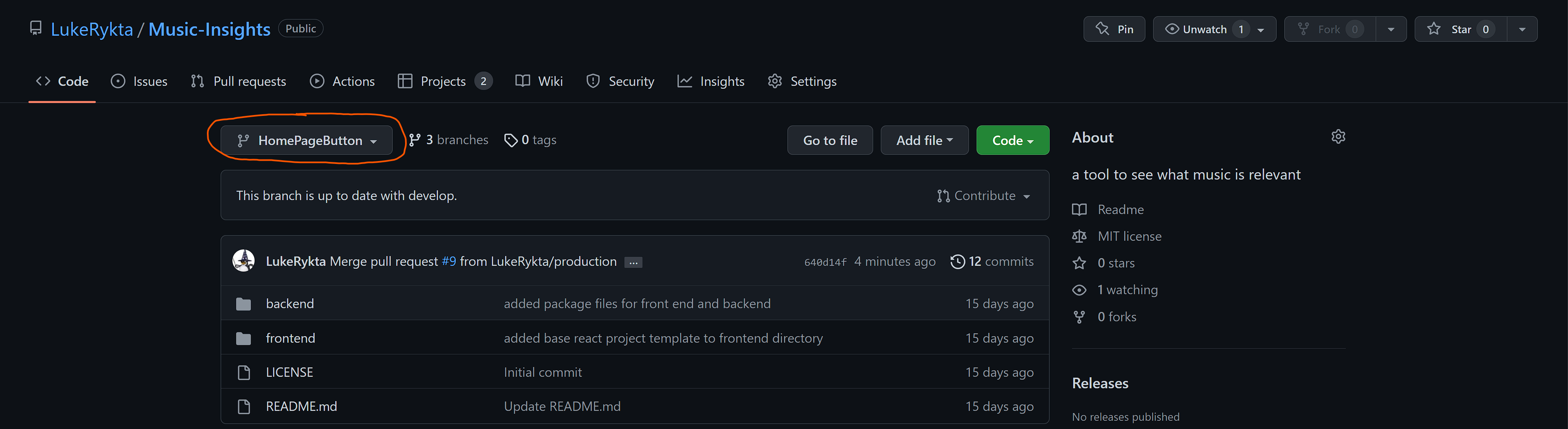View the 0 forks link
The image size is (1568, 429).
click(1104, 317)
